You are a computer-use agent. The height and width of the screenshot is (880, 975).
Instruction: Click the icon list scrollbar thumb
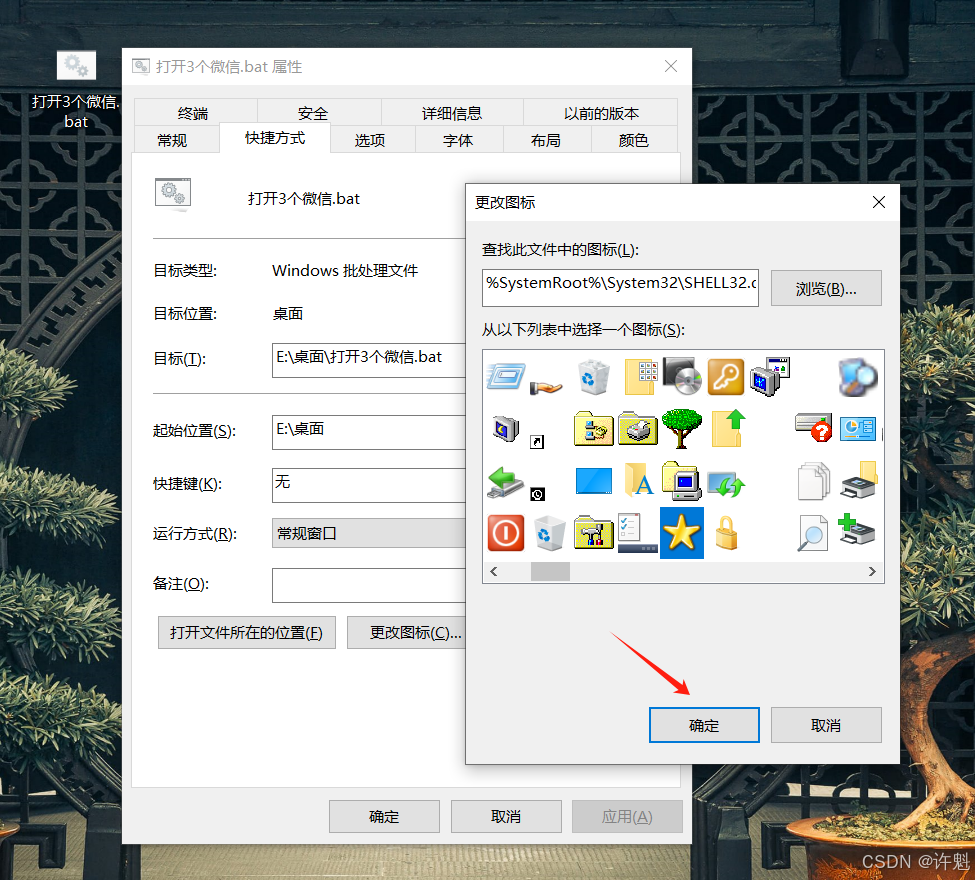(550, 572)
